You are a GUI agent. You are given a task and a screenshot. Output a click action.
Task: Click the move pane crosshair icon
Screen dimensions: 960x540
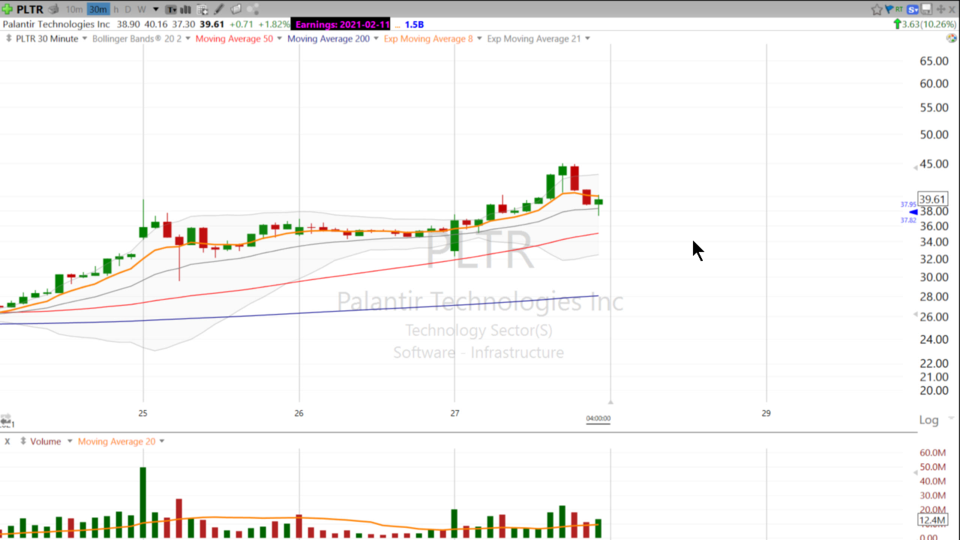(941, 9)
